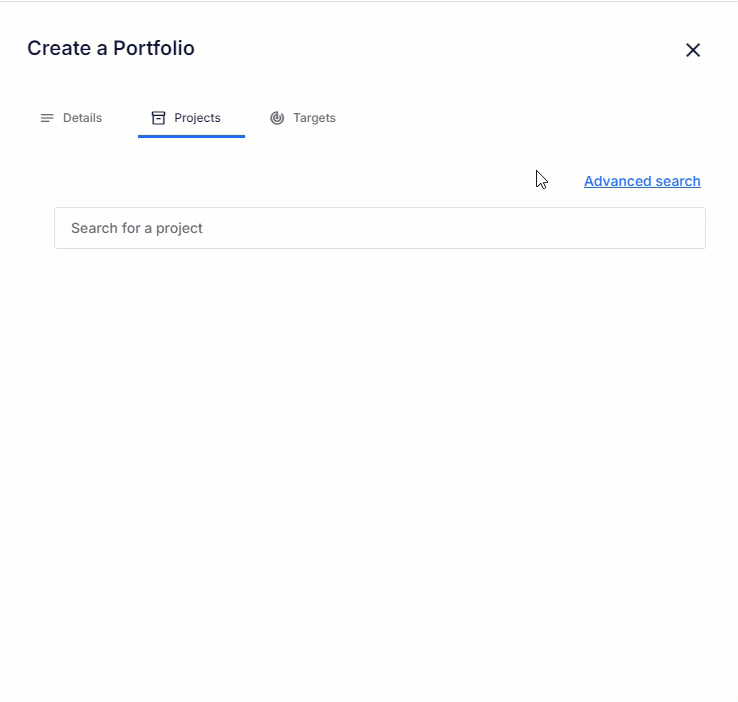
Task: Select the target icon next to Targets
Action: point(277,118)
